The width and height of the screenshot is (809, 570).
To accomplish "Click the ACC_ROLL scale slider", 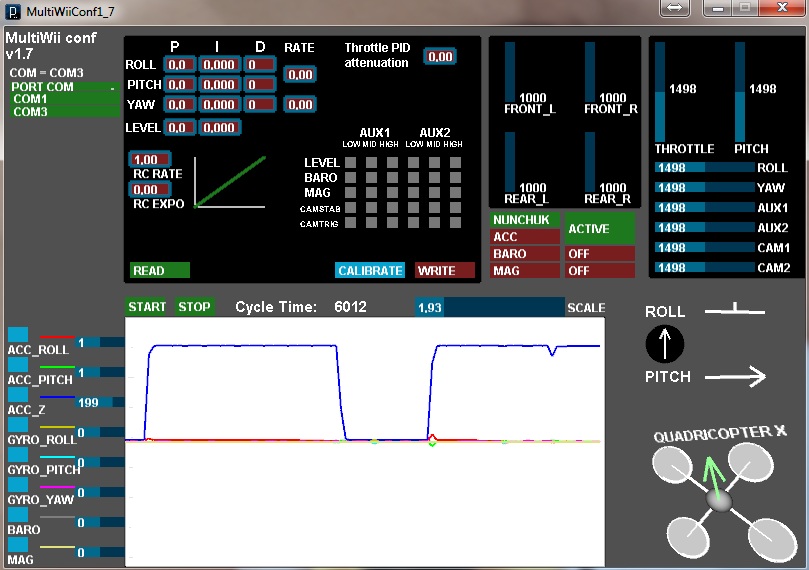I will (x=100, y=343).
